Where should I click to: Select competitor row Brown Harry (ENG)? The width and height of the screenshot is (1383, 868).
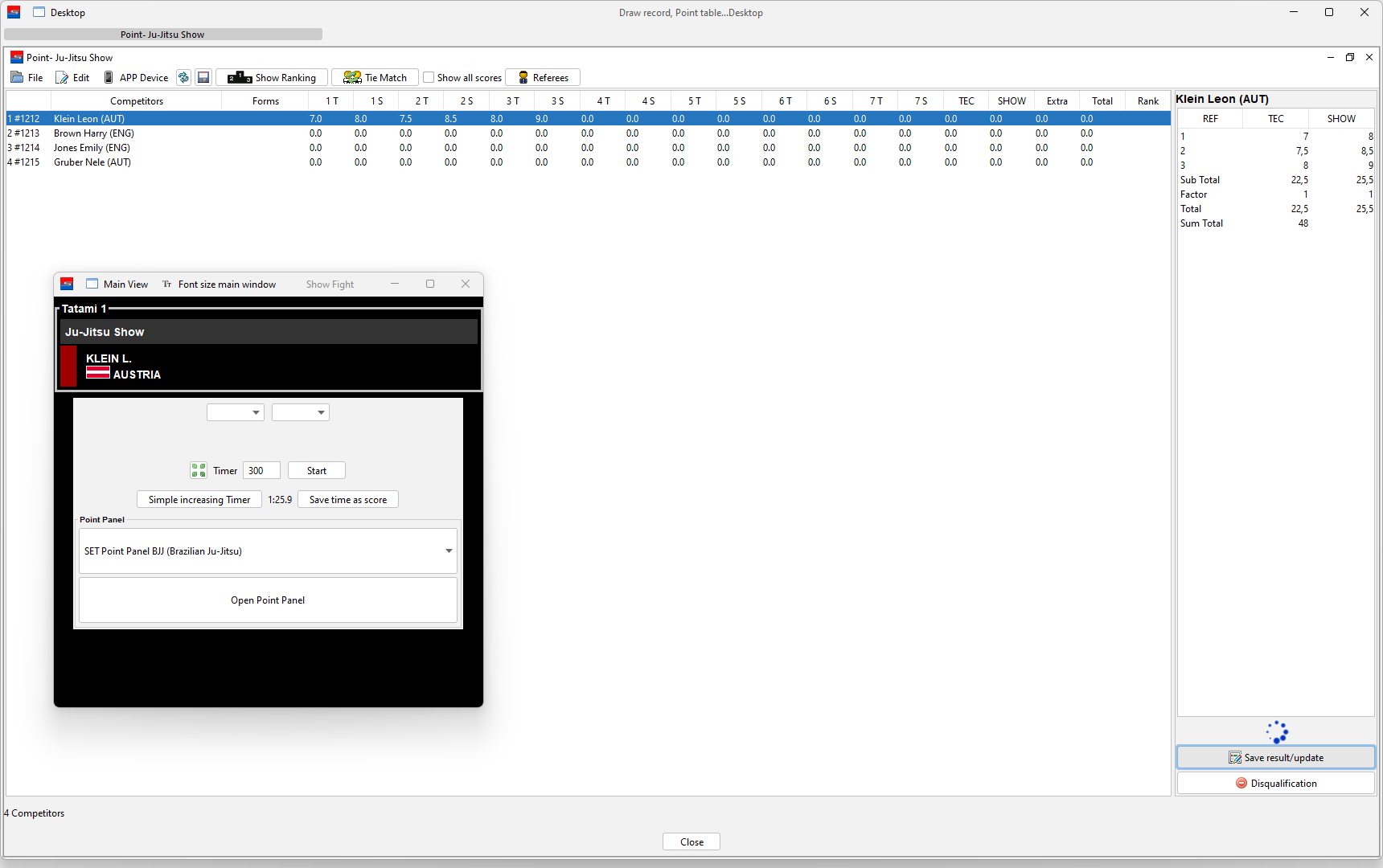94,133
